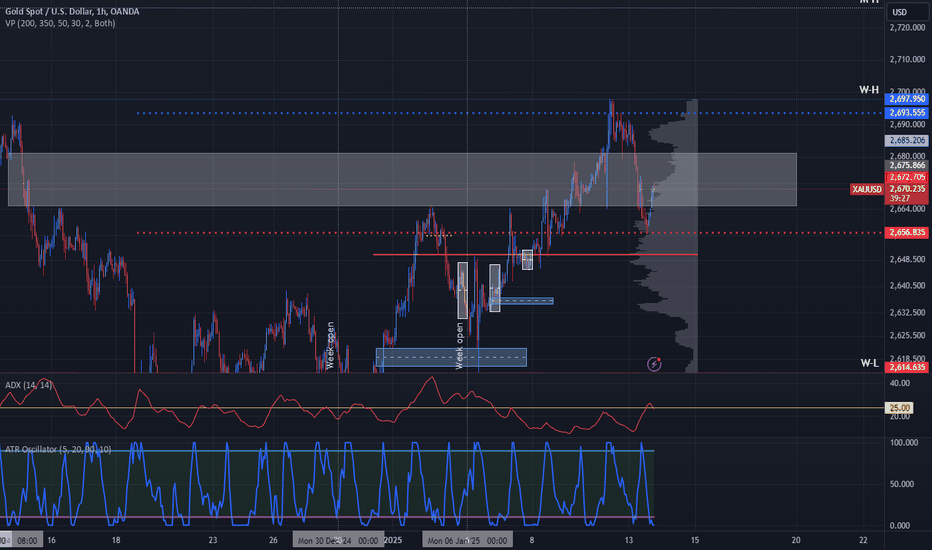Image resolution: width=932 pixels, height=550 pixels.
Task: Click the 22 date label on the time axis
Action: (x=863, y=540)
